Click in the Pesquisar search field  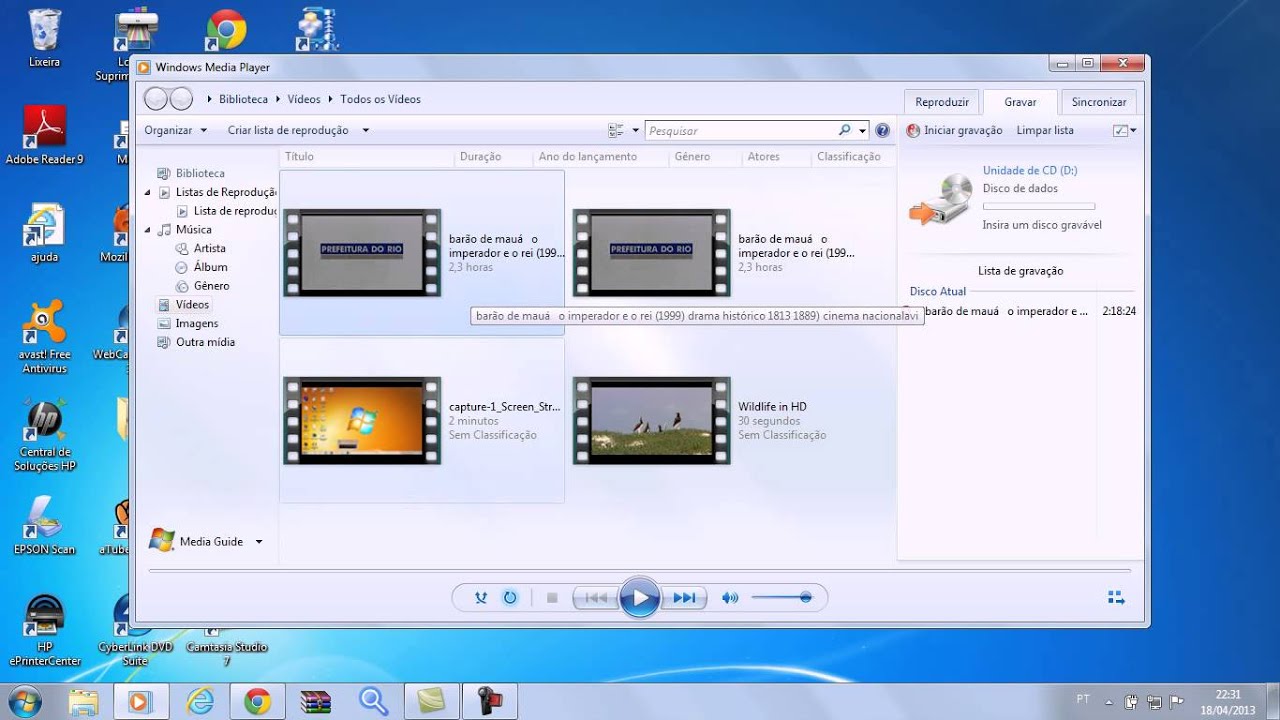[x=742, y=130]
